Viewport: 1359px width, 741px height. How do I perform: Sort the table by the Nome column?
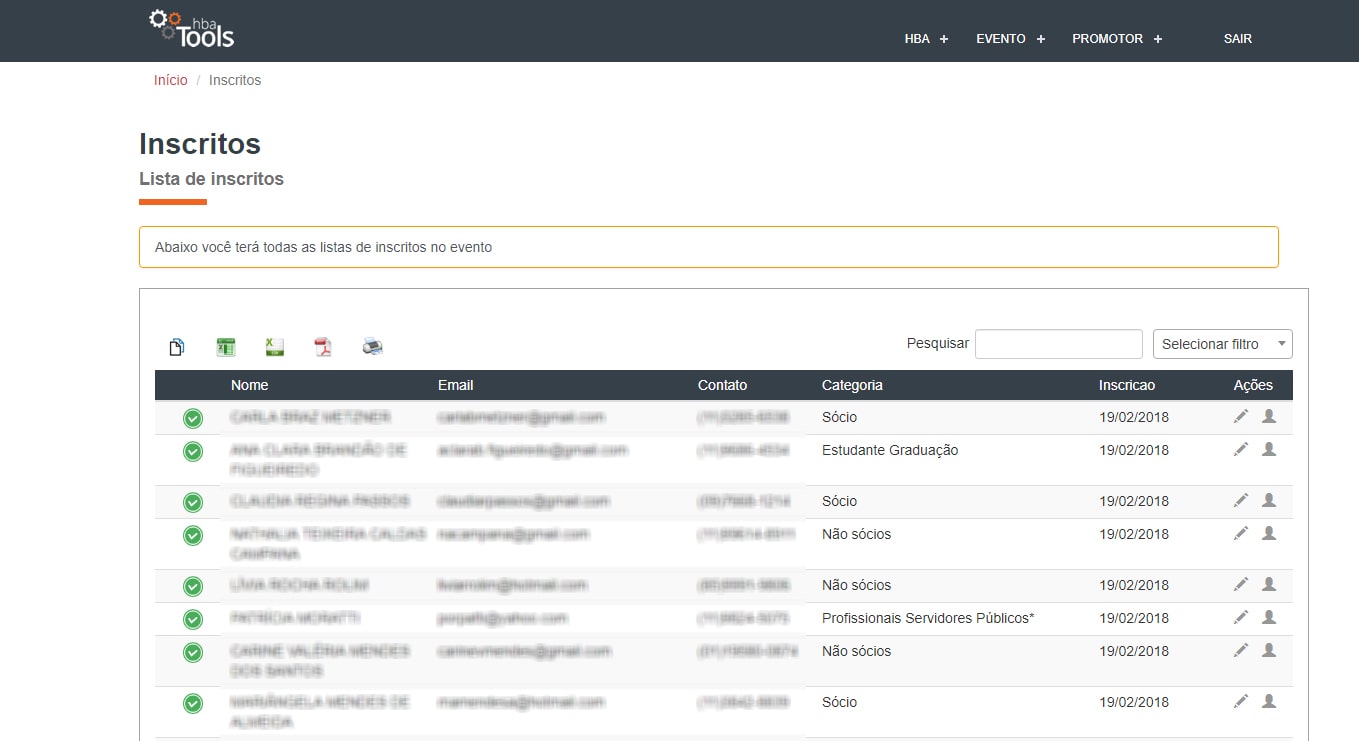(249, 385)
